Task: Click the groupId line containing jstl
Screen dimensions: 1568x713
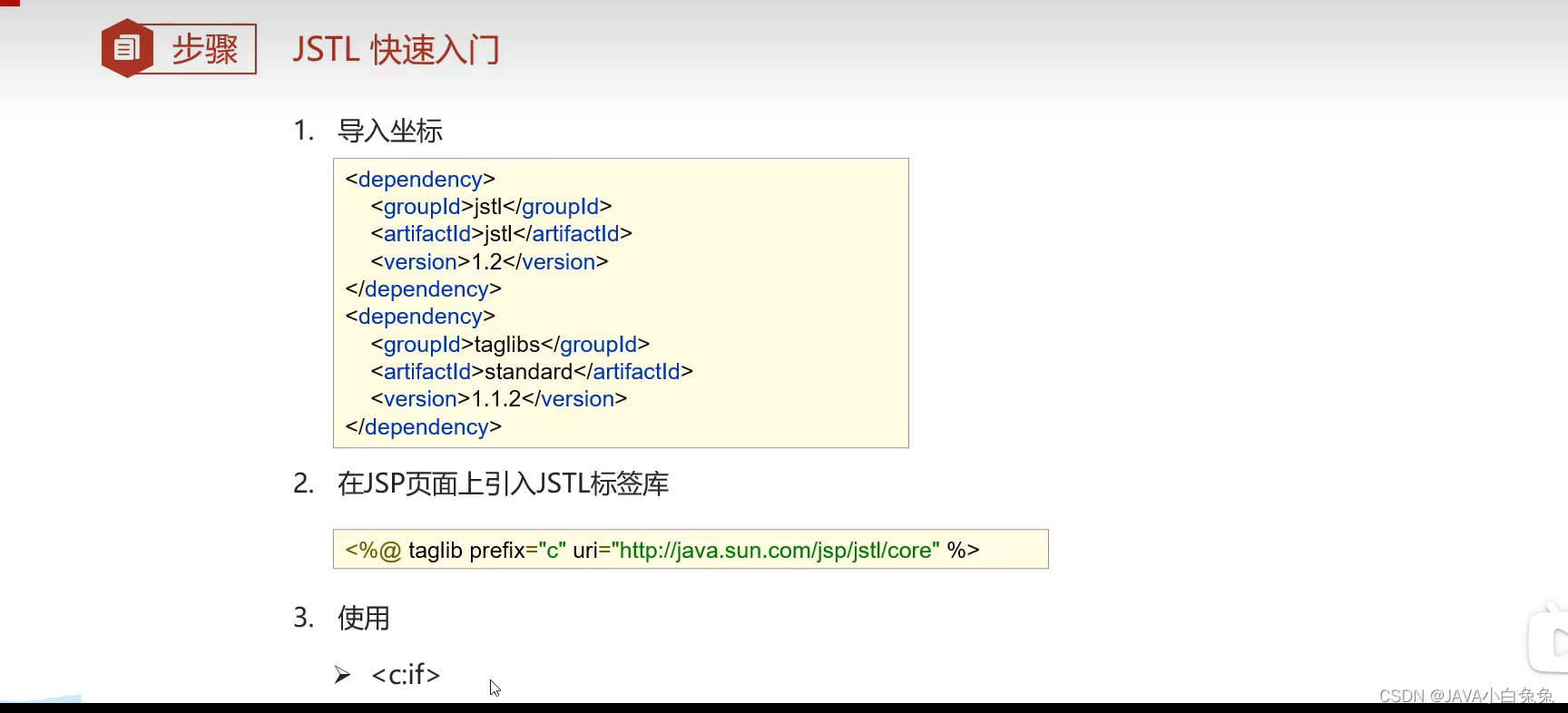Action: click(491, 207)
